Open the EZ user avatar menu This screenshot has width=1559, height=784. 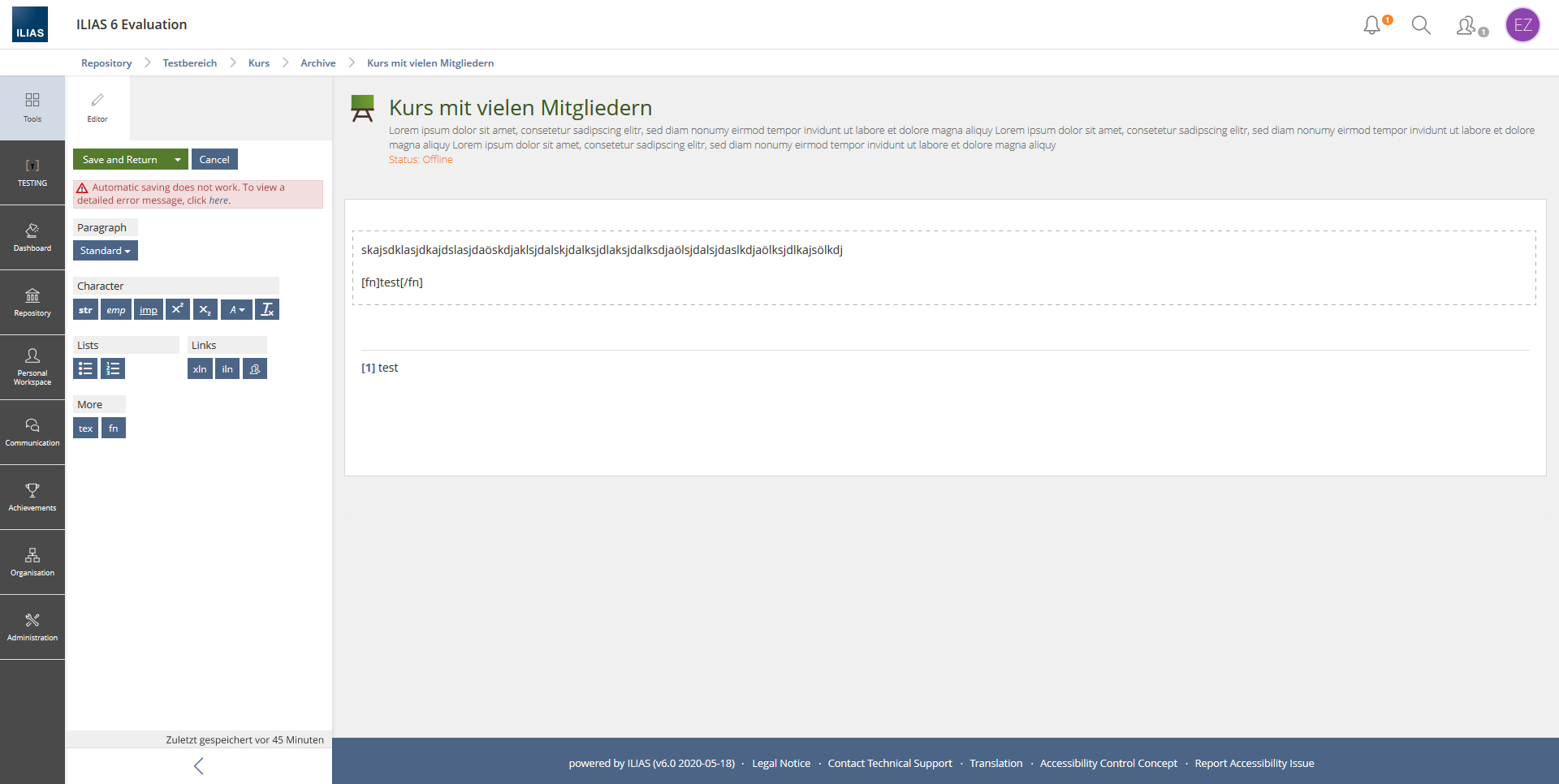[x=1522, y=25]
